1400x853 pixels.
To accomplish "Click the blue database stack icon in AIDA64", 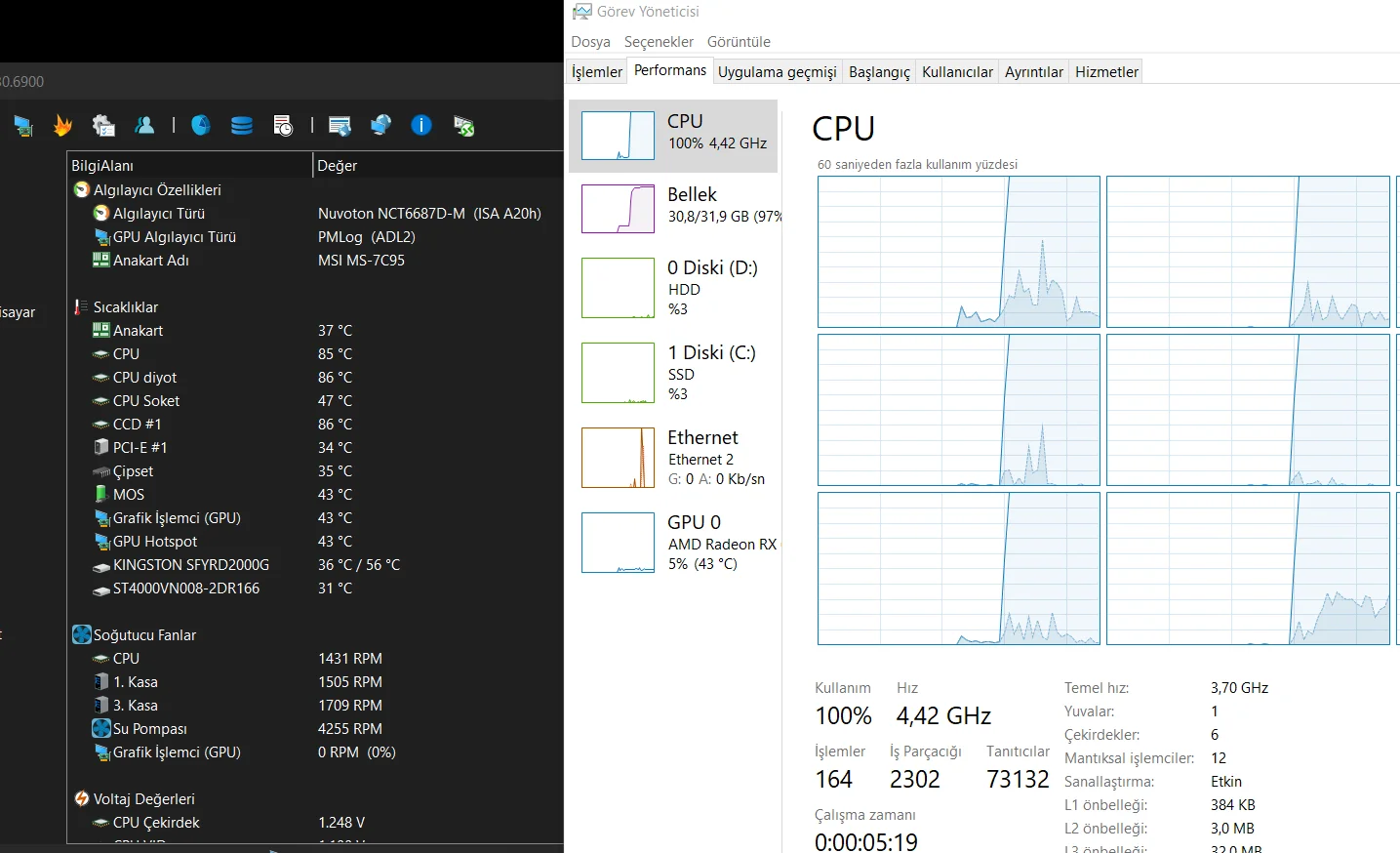I will [x=242, y=126].
